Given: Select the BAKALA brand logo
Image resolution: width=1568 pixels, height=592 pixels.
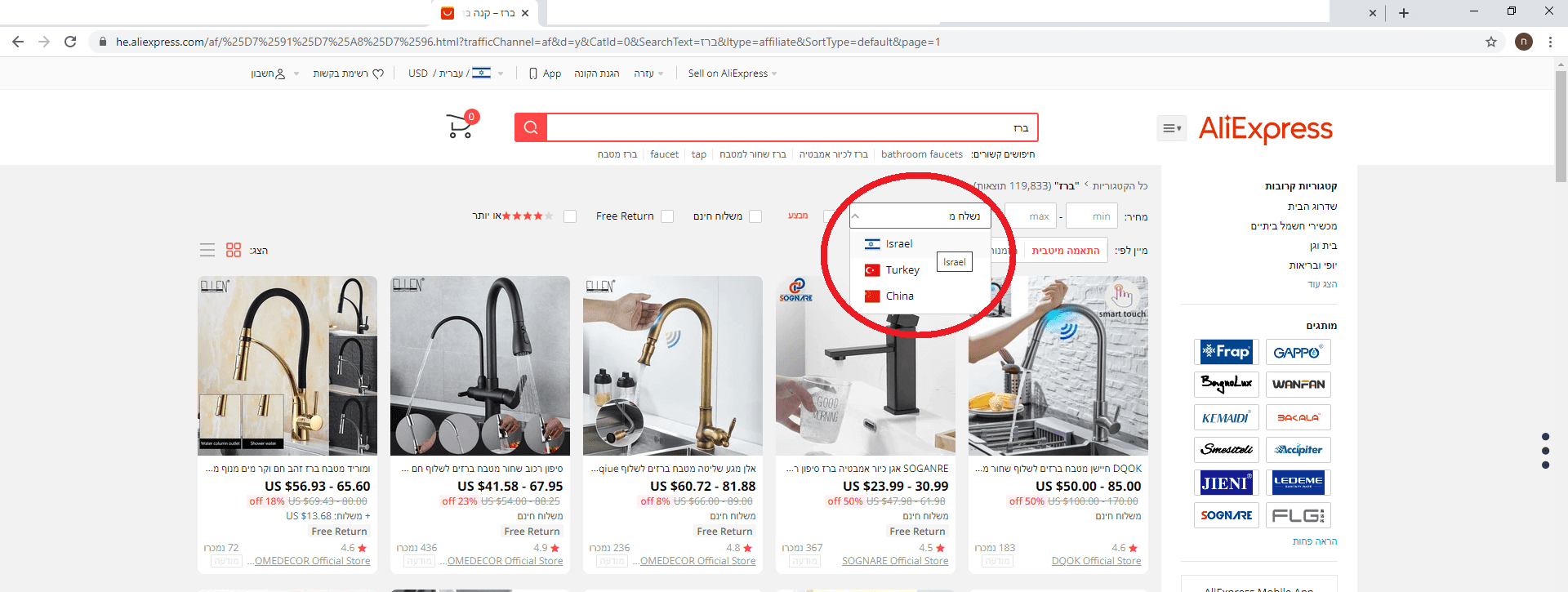Looking at the screenshot, I should point(1298,417).
